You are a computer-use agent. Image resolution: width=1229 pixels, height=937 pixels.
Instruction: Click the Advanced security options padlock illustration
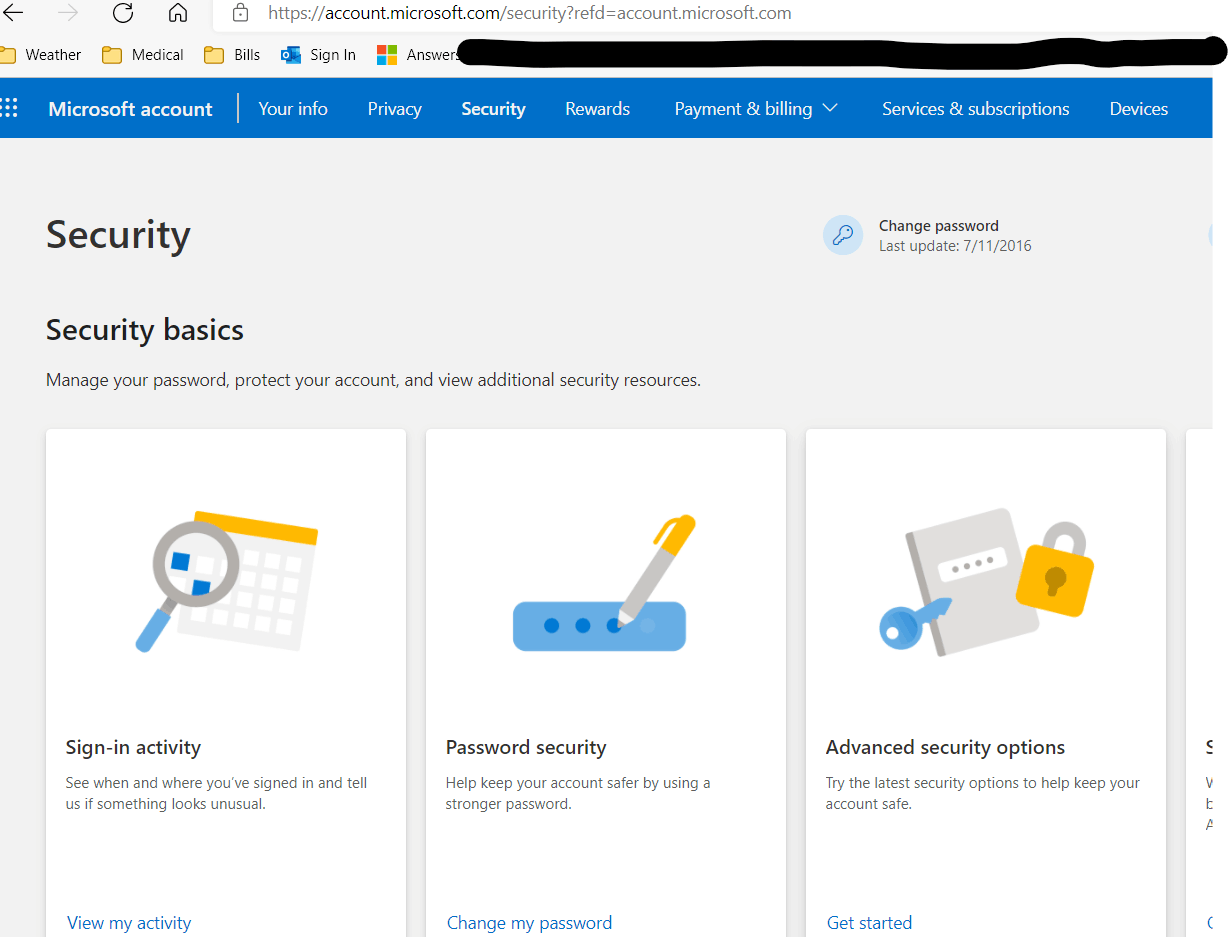pyautogui.click(x=985, y=580)
